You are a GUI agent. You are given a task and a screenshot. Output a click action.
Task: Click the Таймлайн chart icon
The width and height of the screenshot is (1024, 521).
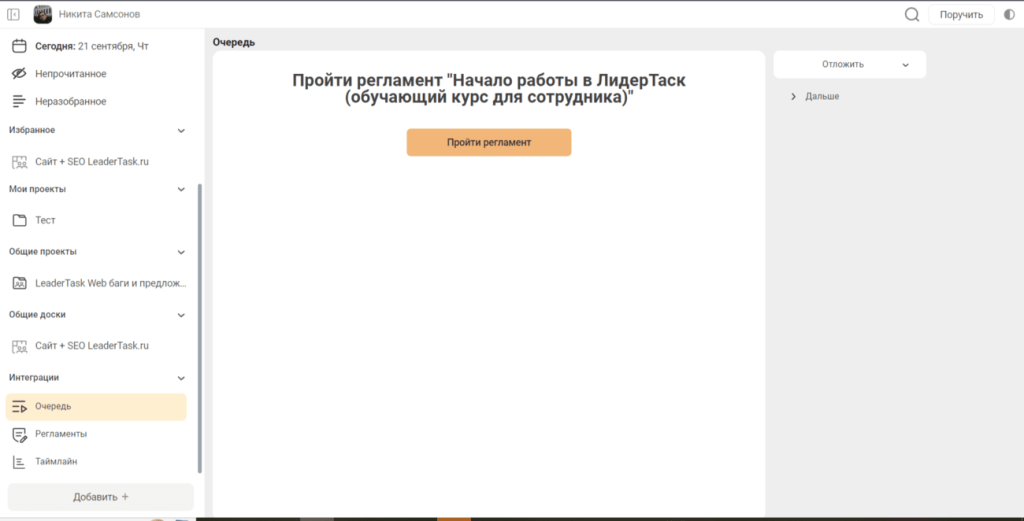20,462
